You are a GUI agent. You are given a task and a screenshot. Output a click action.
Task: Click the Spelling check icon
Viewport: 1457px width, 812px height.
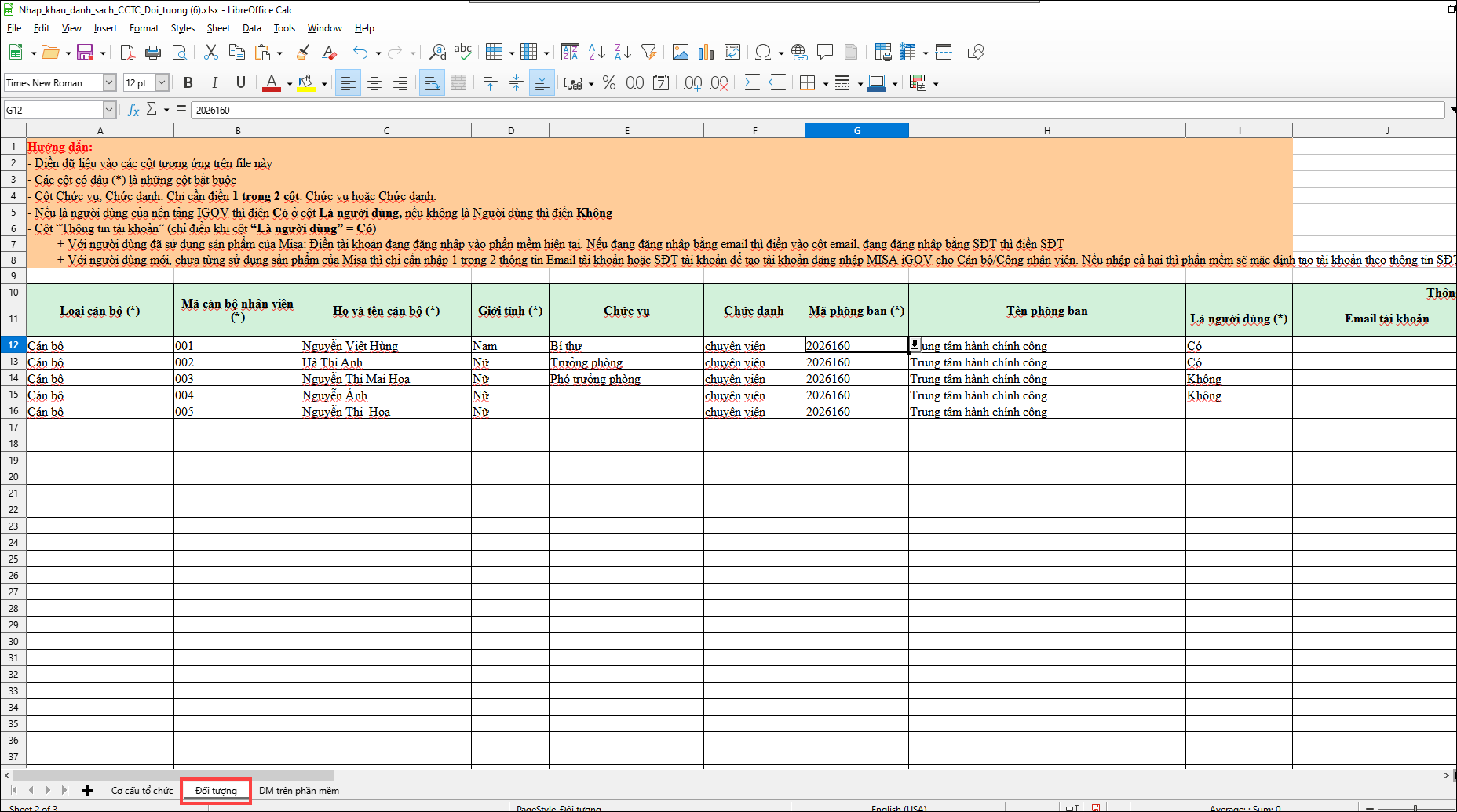[x=463, y=53]
